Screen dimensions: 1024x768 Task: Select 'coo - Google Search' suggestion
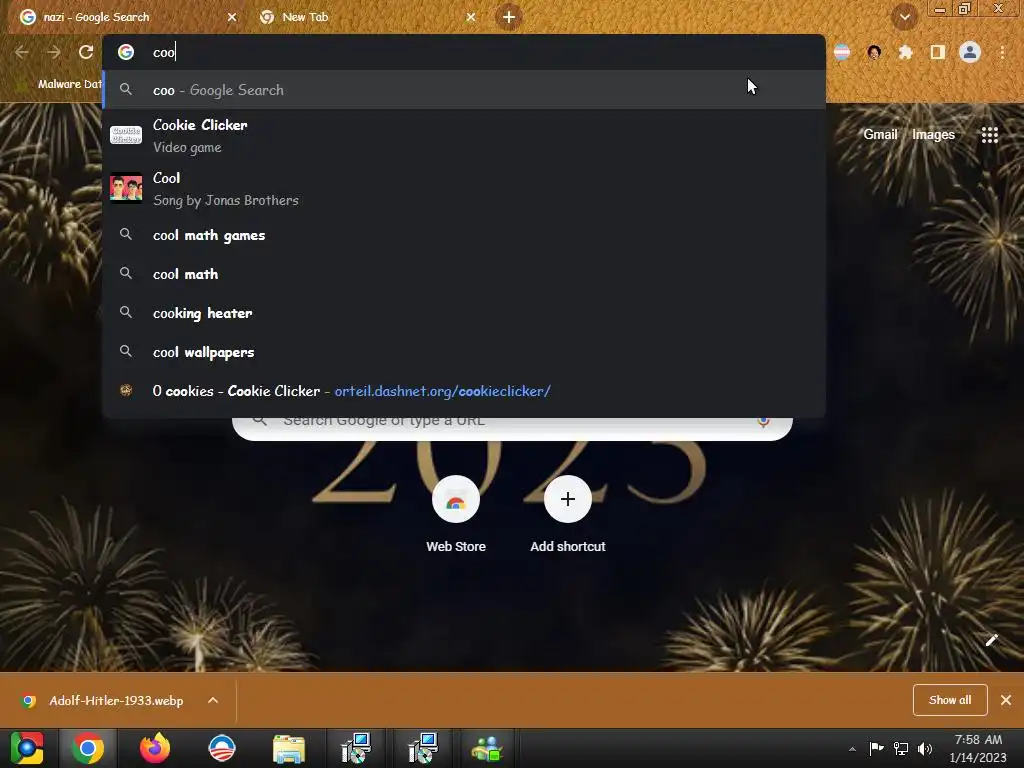(x=464, y=90)
